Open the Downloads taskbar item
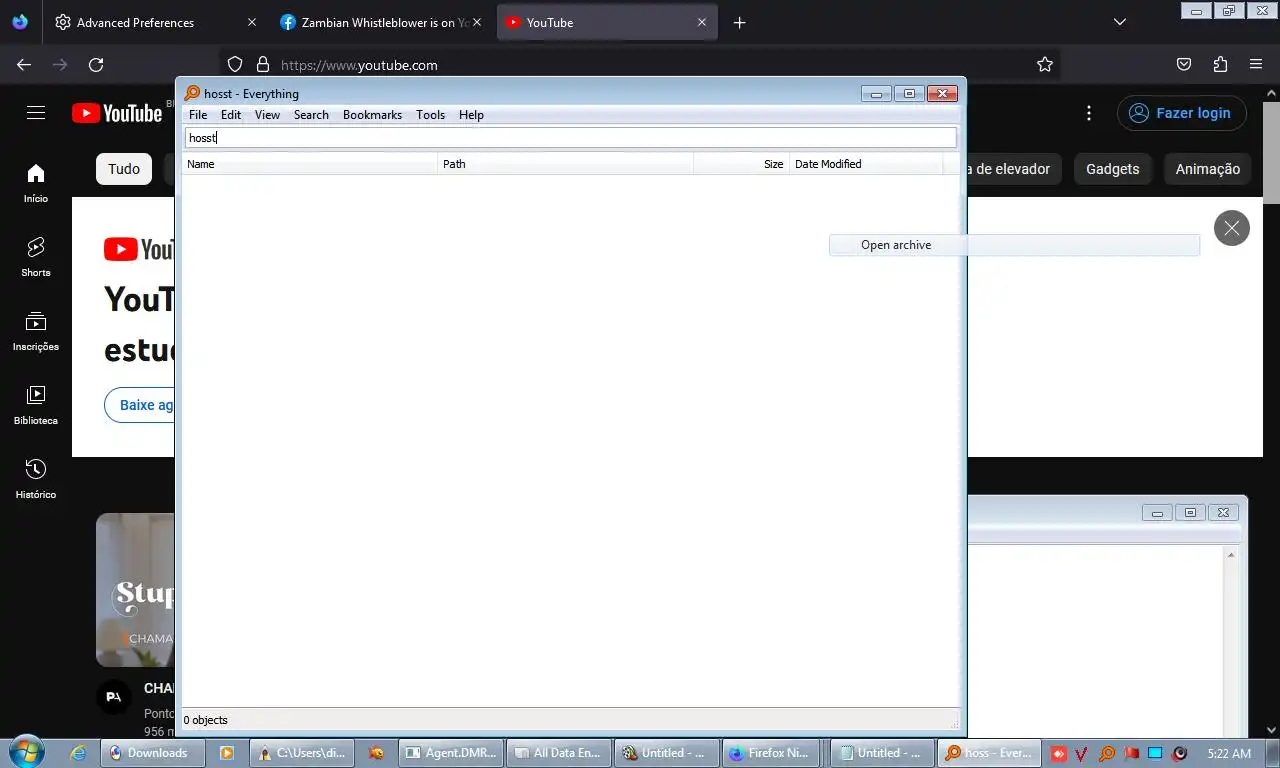This screenshot has height=768, width=1280. pyautogui.click(x=153, y=753)
